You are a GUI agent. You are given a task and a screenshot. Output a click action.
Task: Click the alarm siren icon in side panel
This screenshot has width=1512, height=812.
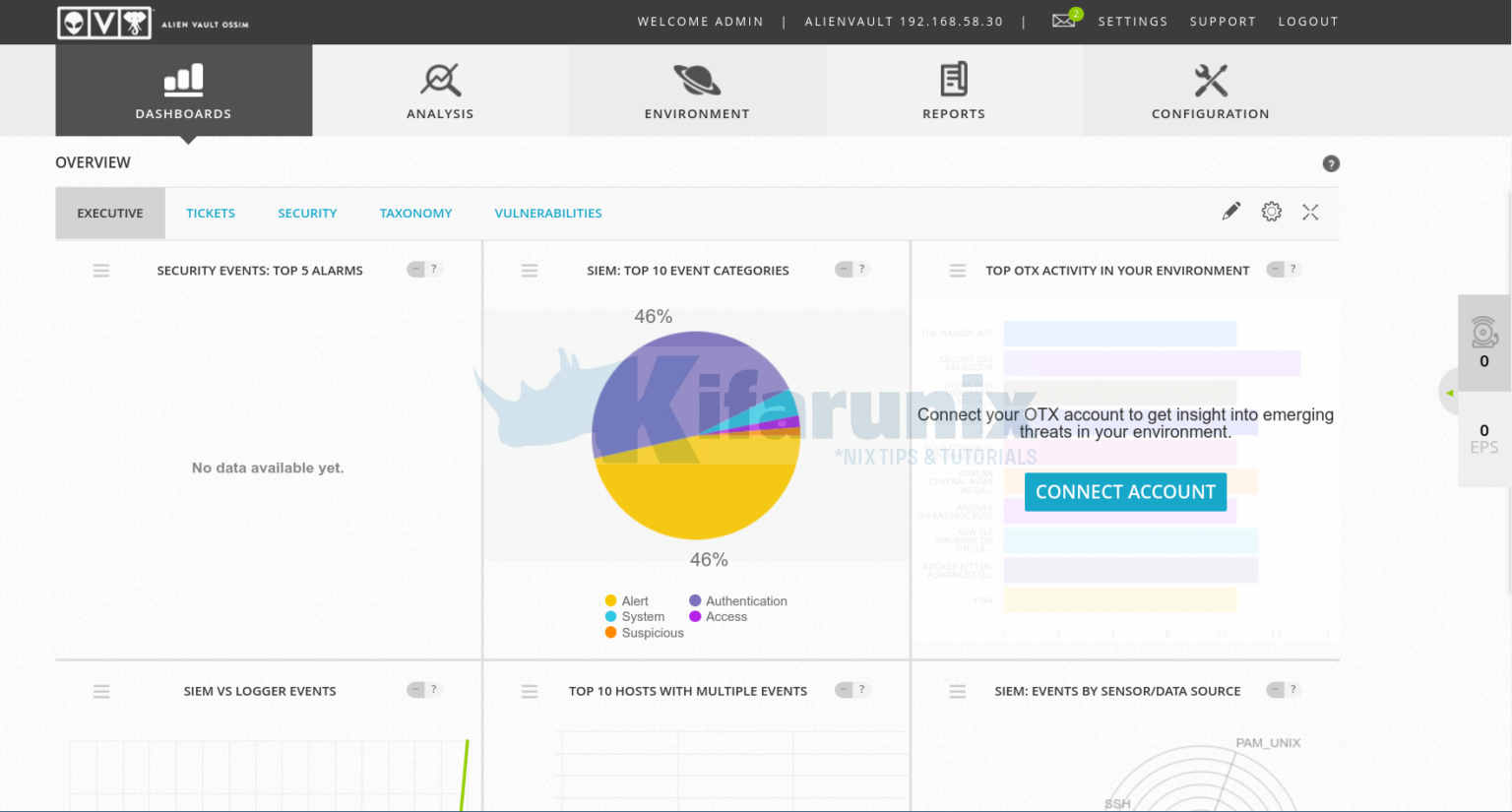pyautogui.click(x=1483, y=333)
